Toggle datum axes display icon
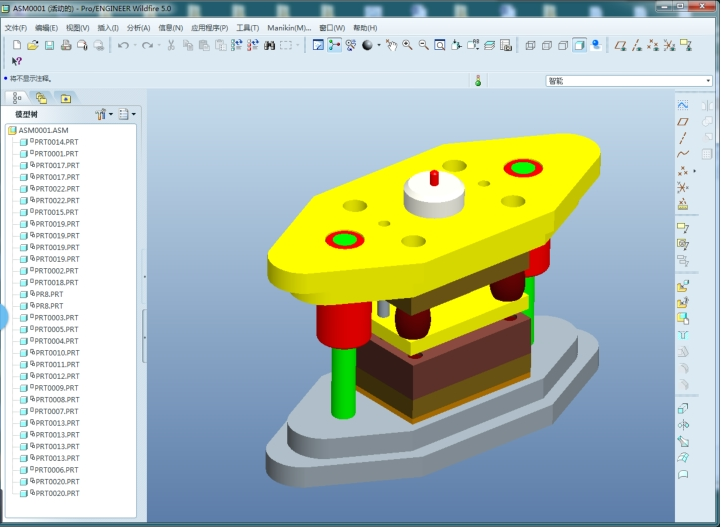The image size is (724, 528). (637, 45)
